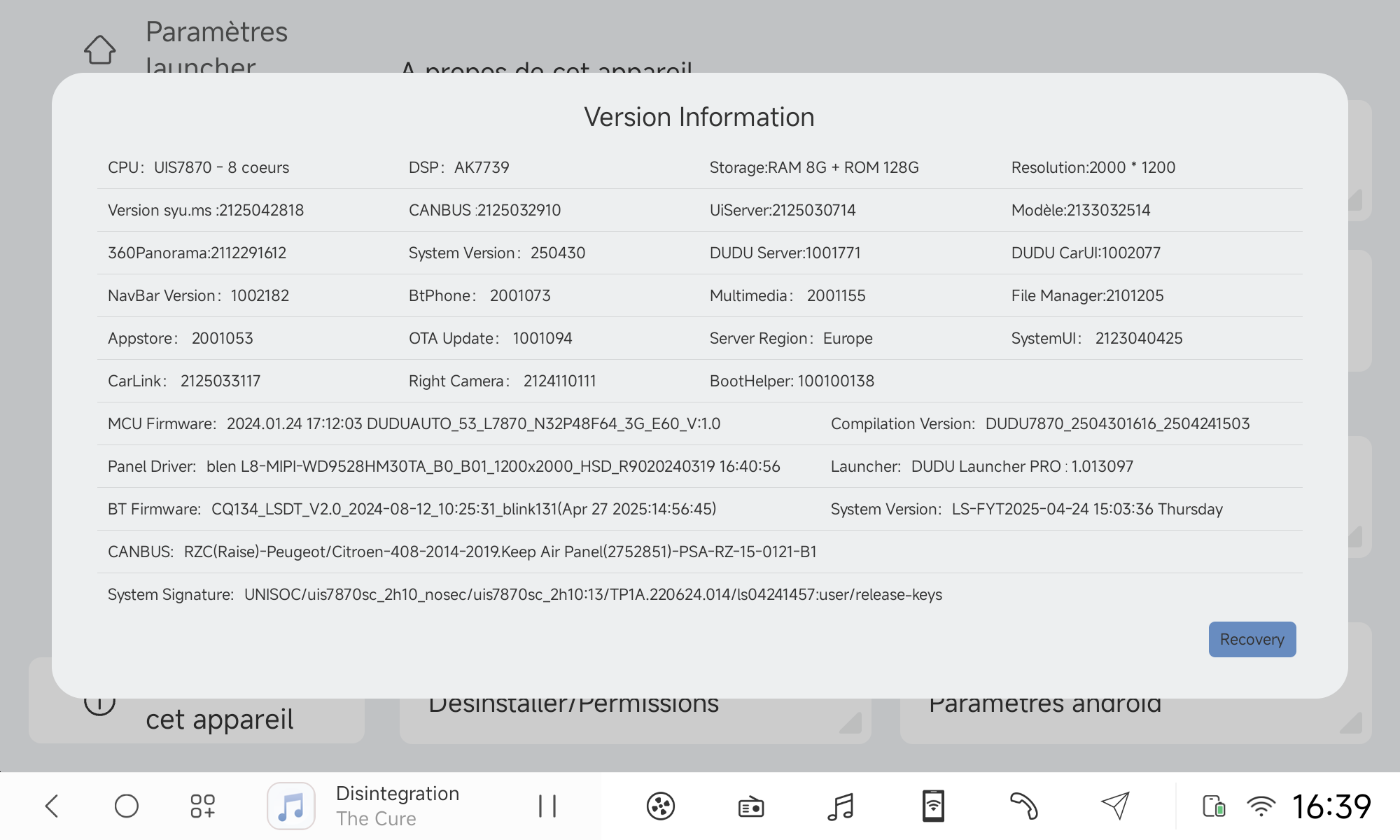This screenshot has height=840, width=1400.
Task: Select Modèle 2133032514 entry
Action: coord(1081,210)
